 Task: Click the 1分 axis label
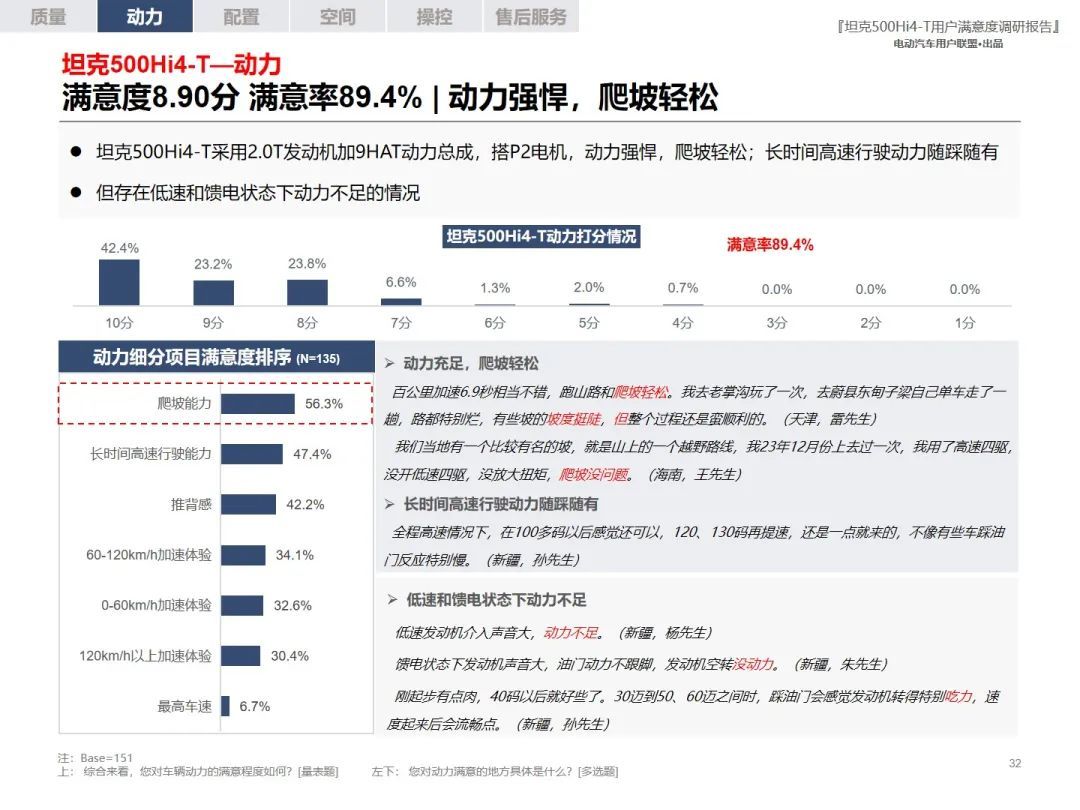(x=965, y=322)
